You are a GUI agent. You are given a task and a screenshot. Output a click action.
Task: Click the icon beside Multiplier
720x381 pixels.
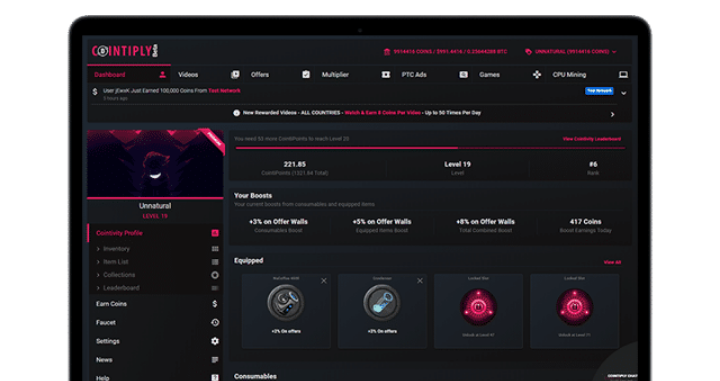(386, 74)
